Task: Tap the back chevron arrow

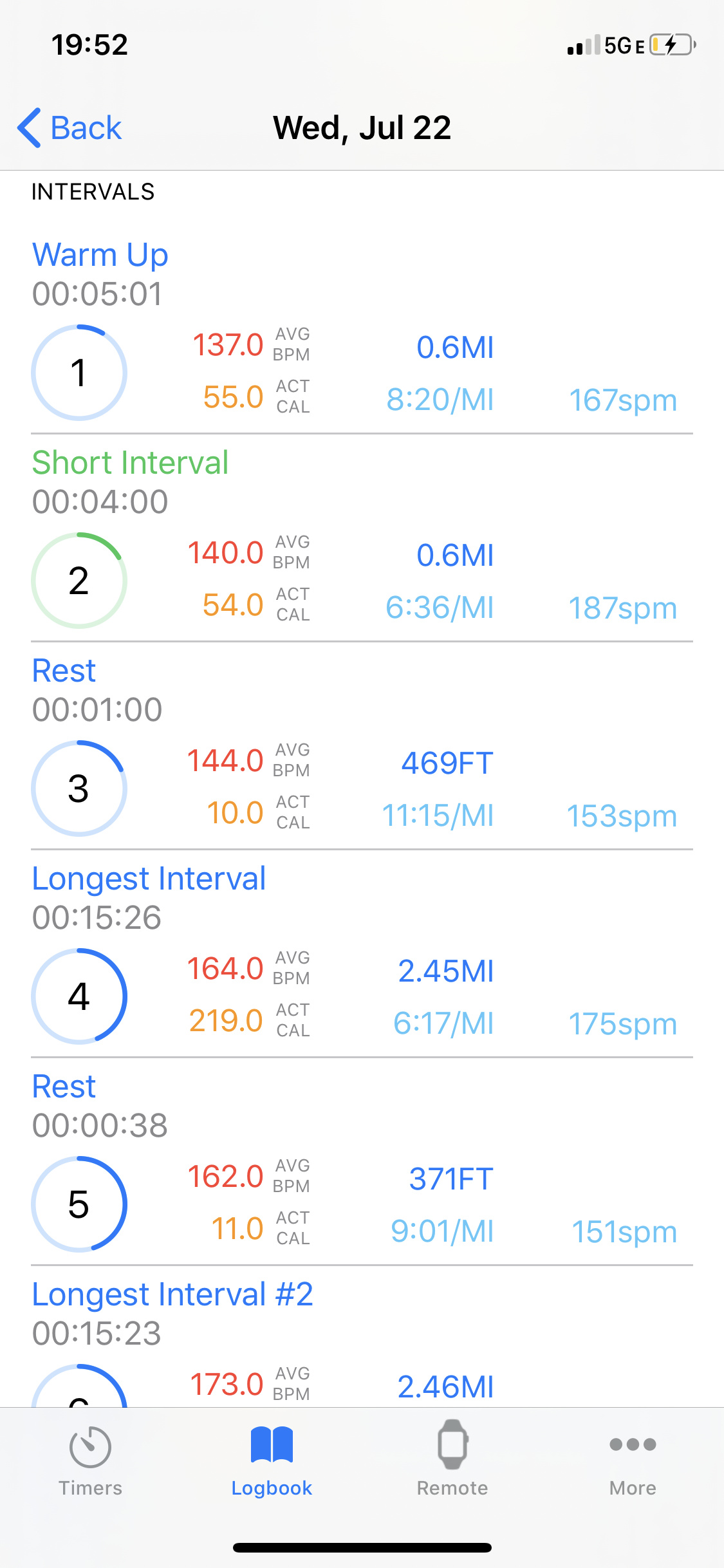Action: click(x=30, y=127)
